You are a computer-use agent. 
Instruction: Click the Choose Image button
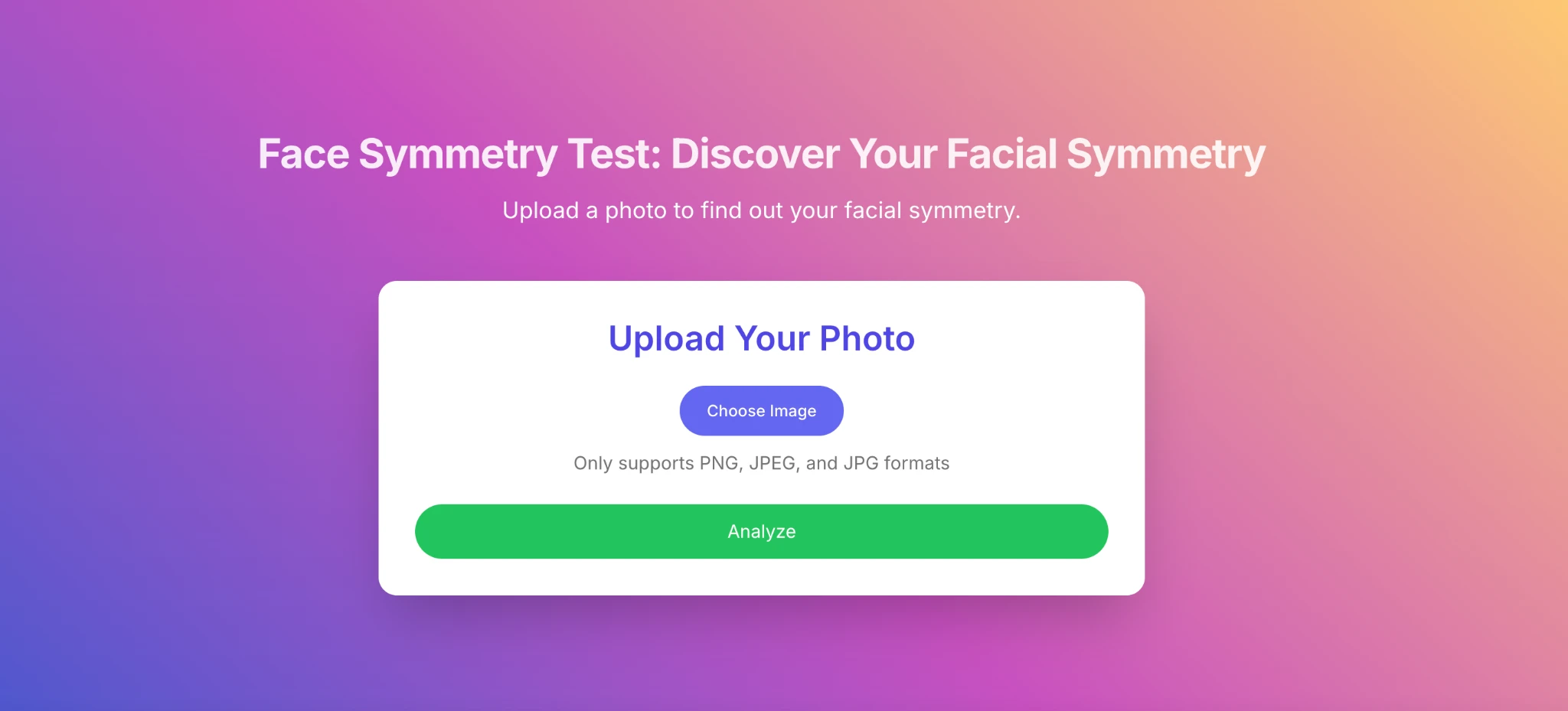click(x=761, y=411)
